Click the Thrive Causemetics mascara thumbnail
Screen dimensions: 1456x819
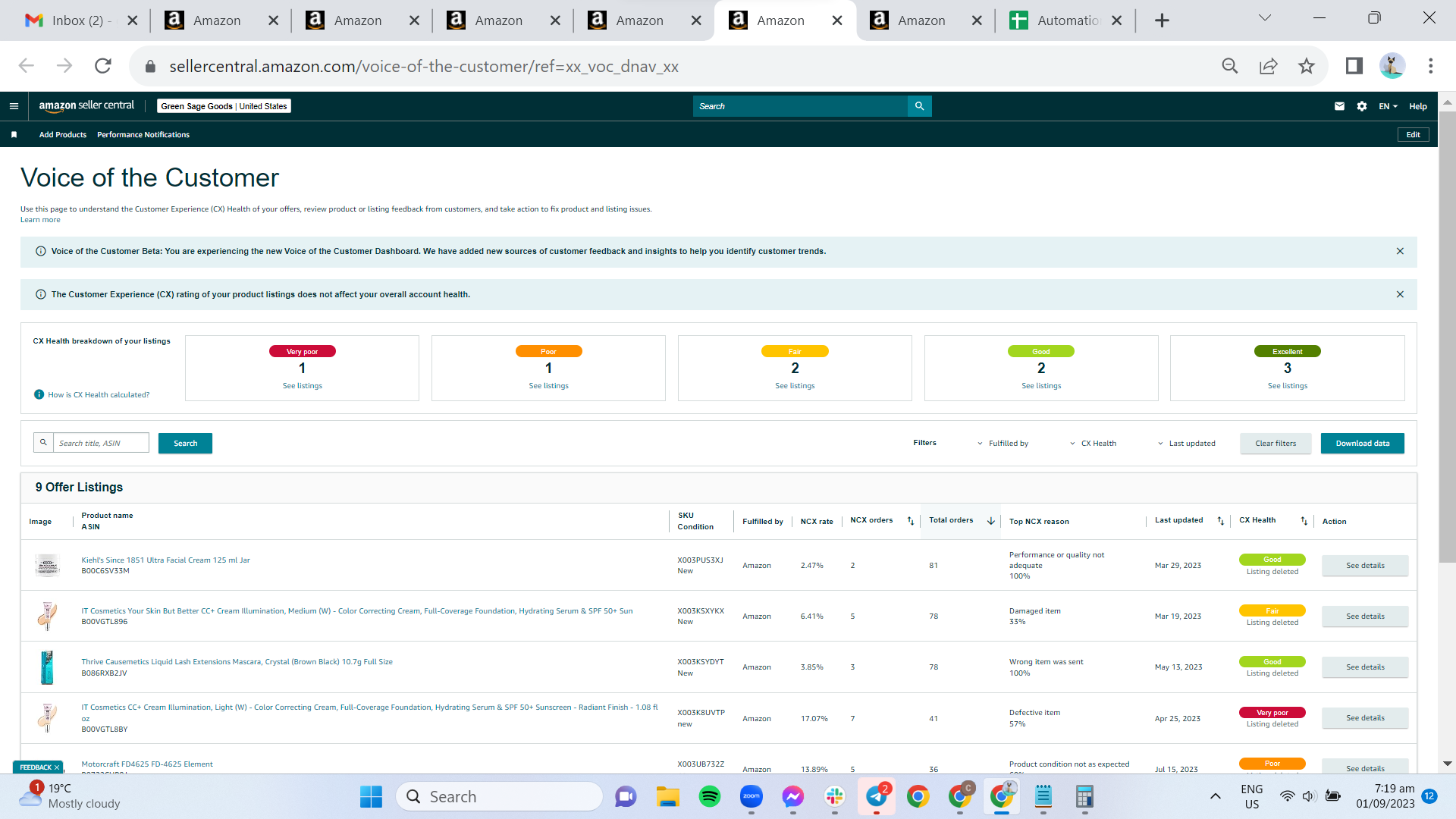[47, 667]
